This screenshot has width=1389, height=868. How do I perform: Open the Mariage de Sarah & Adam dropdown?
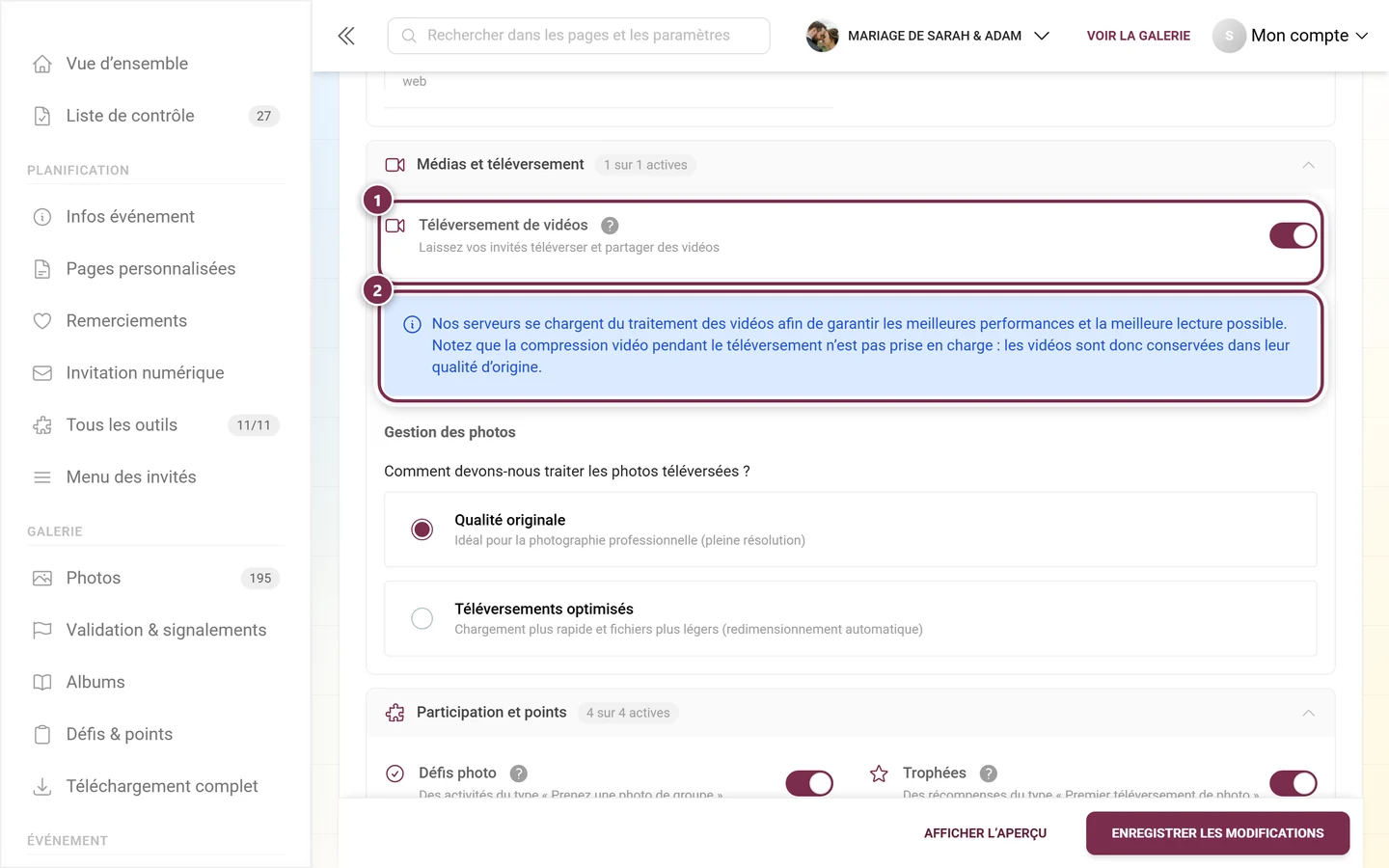pos(928,36)
